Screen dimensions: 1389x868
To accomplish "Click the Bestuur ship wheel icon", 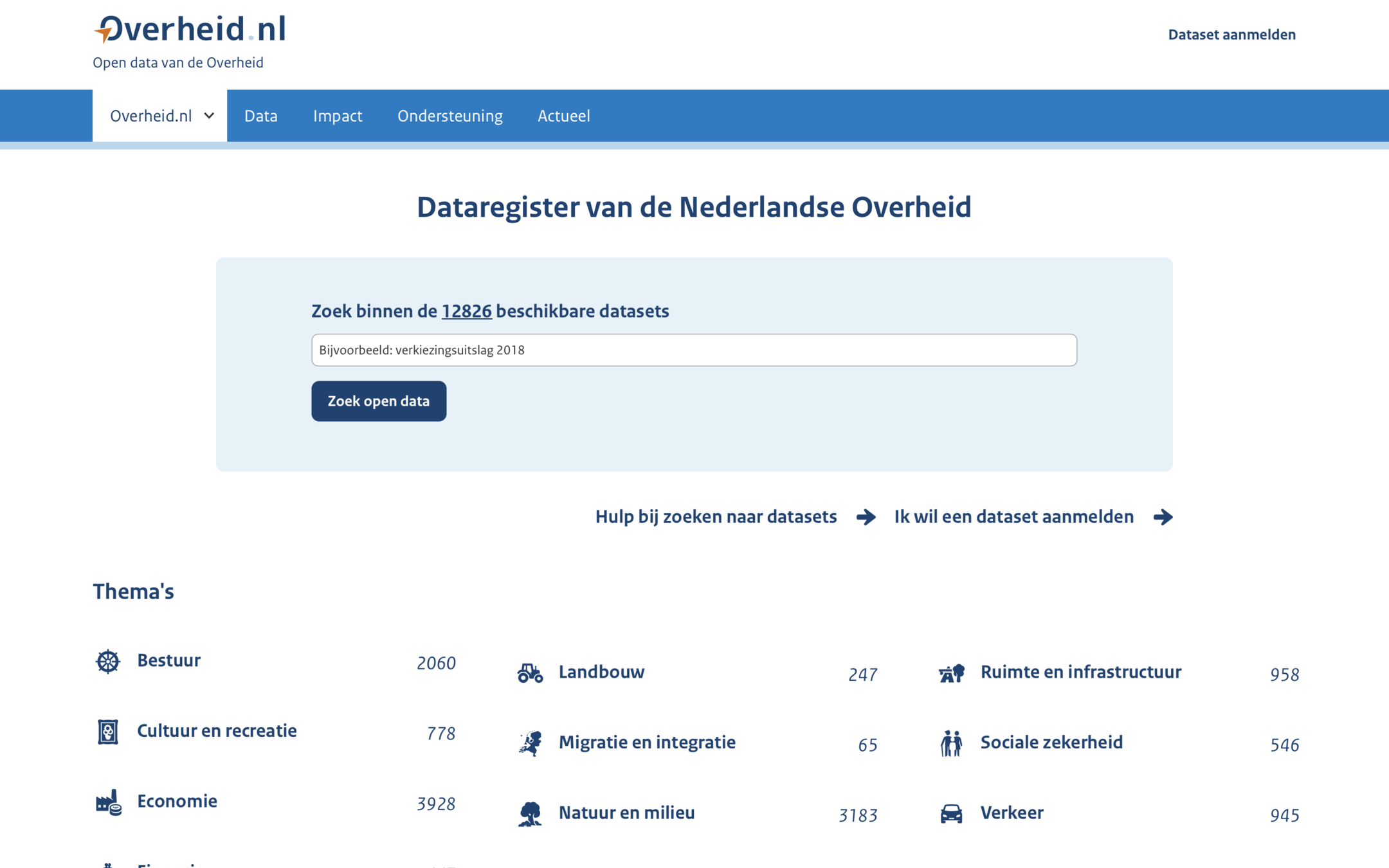I will pyautogui.click(x=108, y=661).
